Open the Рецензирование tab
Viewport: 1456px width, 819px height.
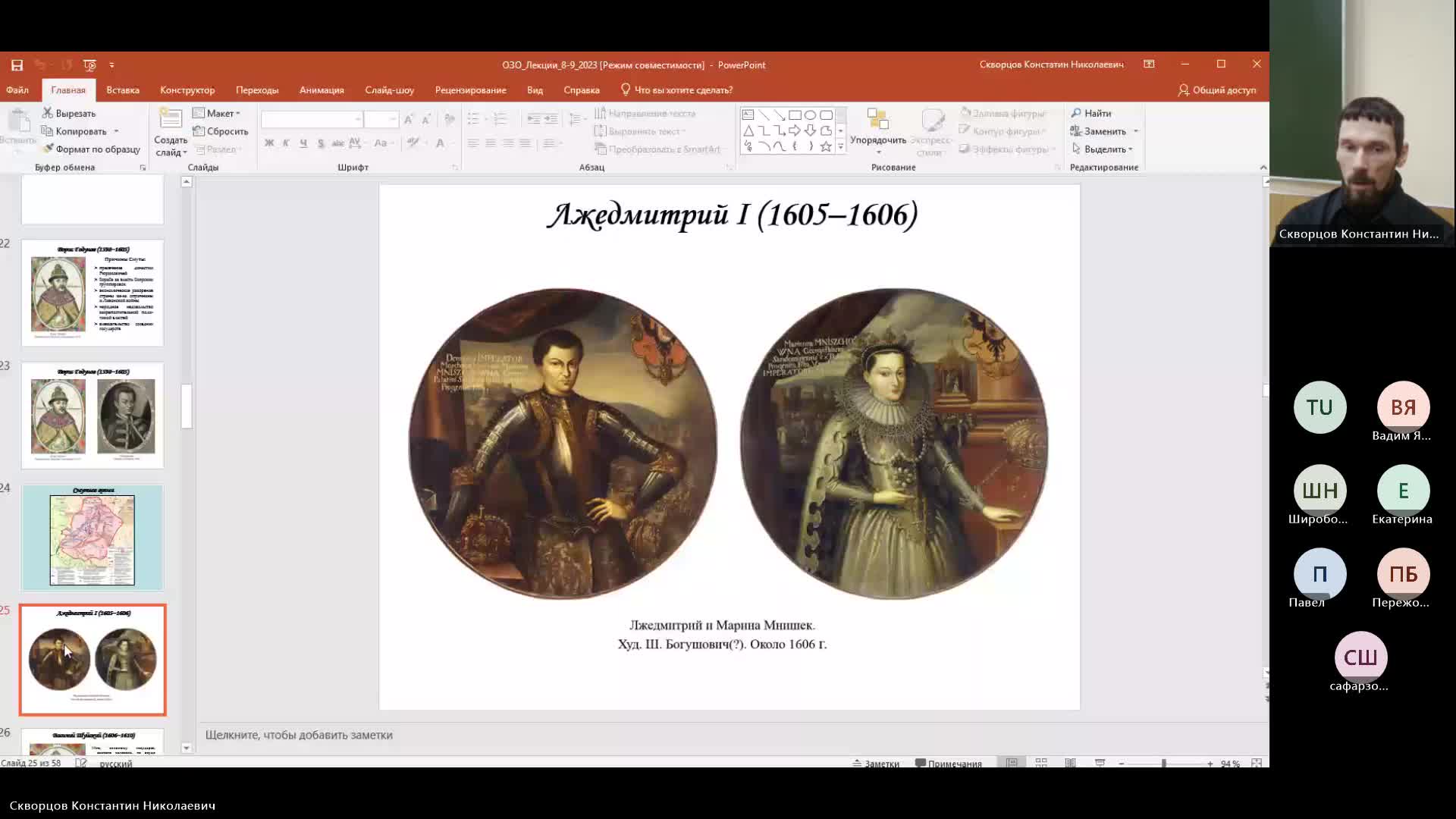[x=470, y=90]
